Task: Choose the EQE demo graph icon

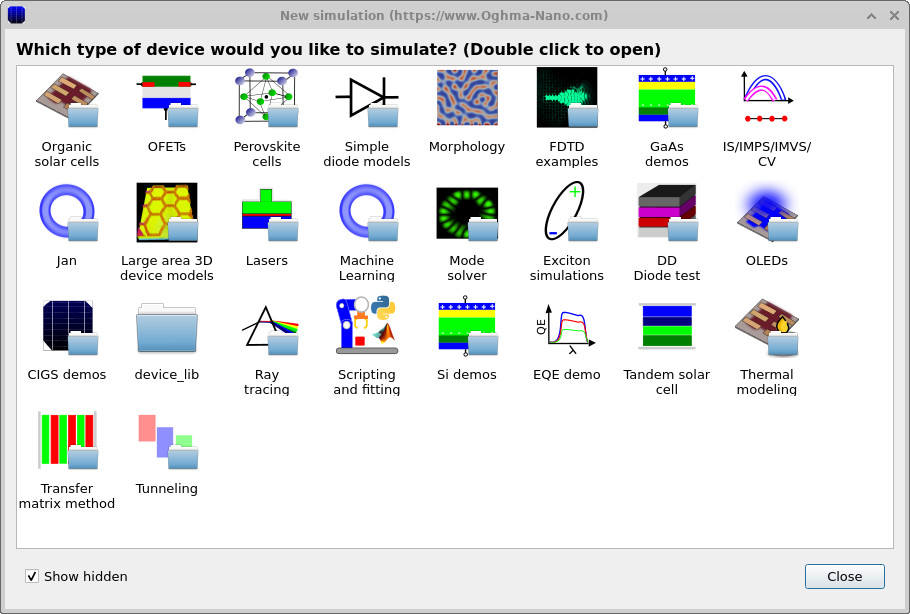Action: [x=567, y=328]
